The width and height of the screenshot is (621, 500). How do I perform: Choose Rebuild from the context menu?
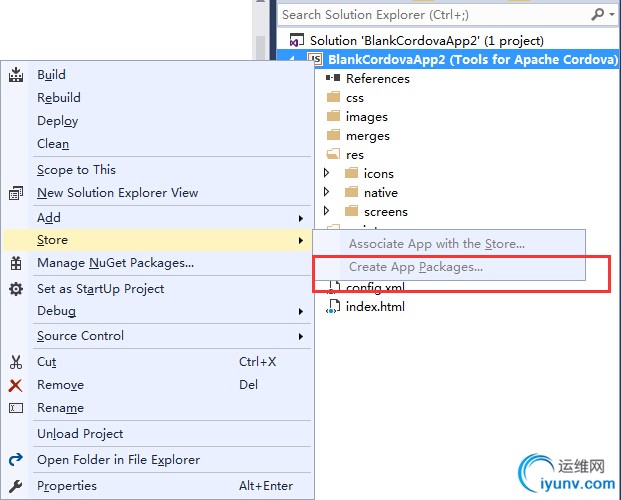(x=158, y=97)
